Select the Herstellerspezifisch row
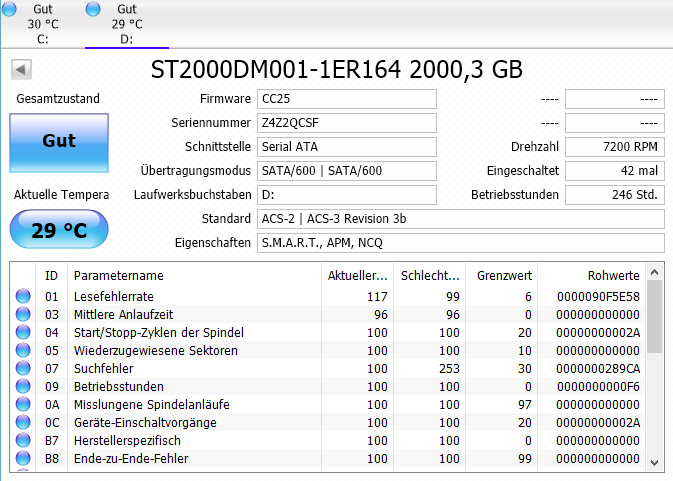 pyautogui.click(x=327, y=441)
